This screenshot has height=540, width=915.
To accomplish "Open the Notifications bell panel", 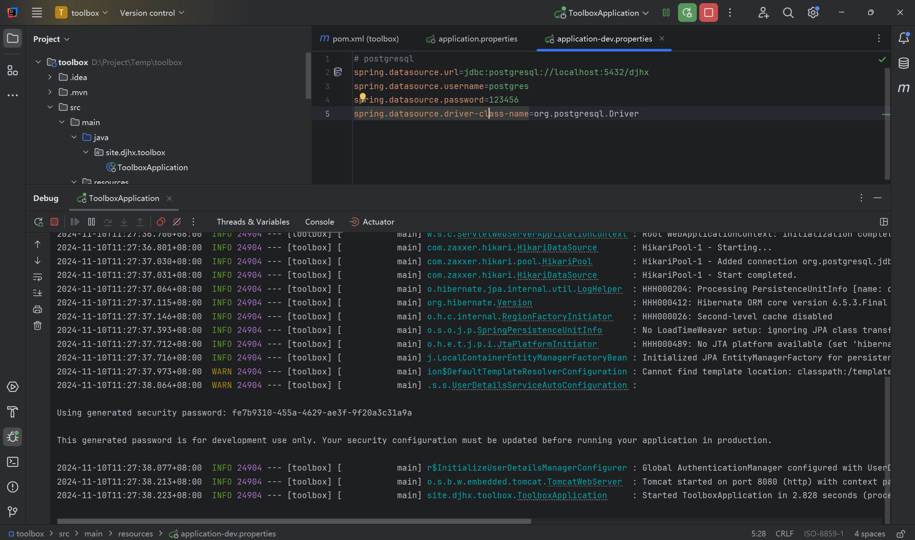I will pos(903,38).
